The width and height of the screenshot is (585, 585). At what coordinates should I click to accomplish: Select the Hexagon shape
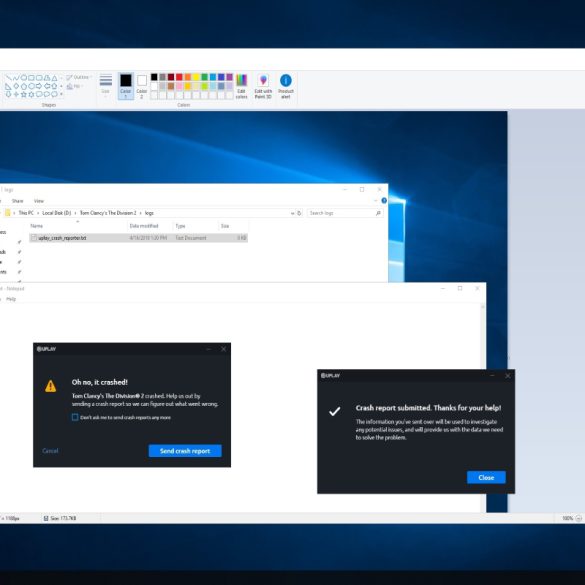[31, 86]
